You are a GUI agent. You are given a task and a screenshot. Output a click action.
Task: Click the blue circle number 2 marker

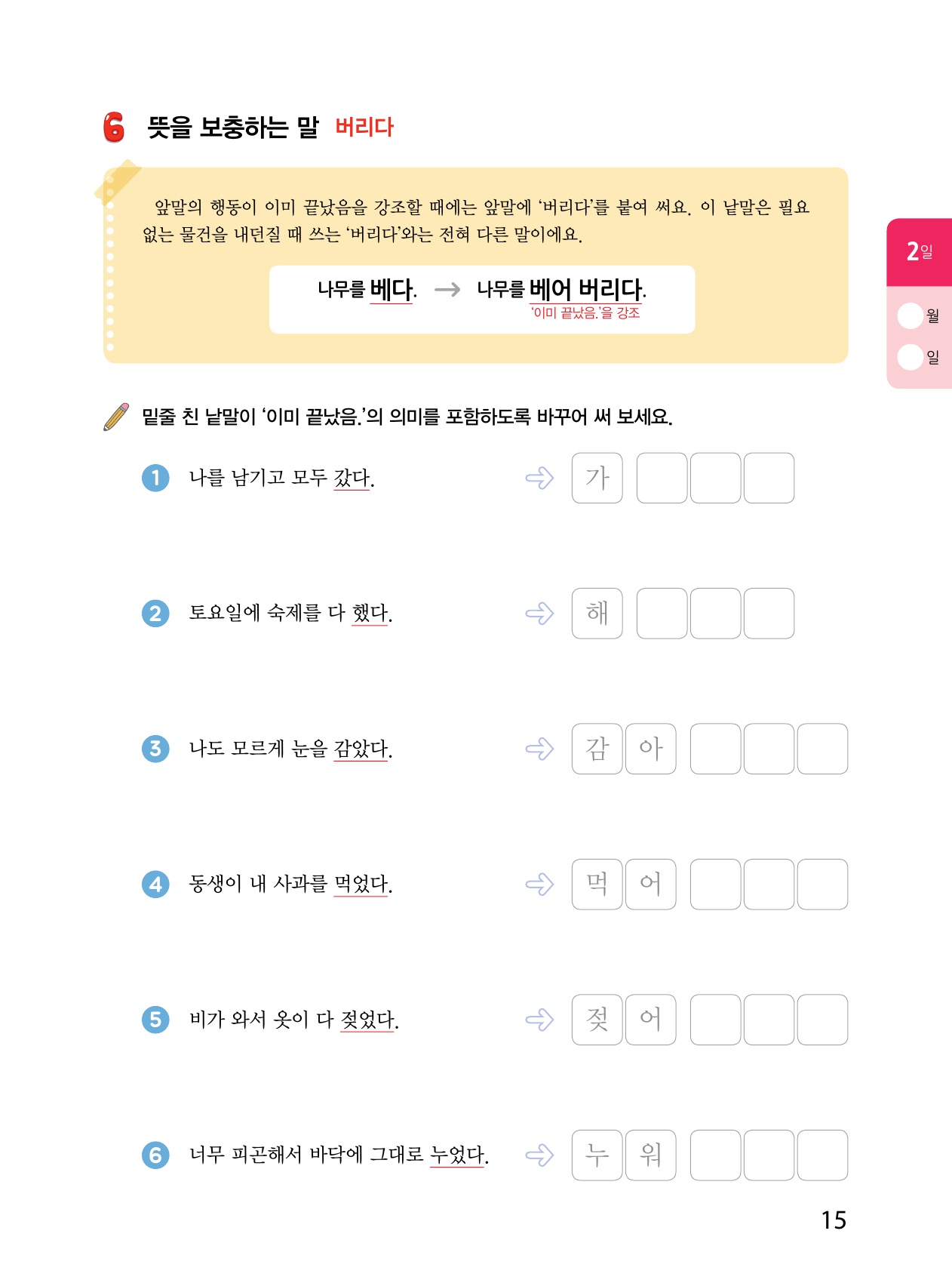tap(155, 613)
